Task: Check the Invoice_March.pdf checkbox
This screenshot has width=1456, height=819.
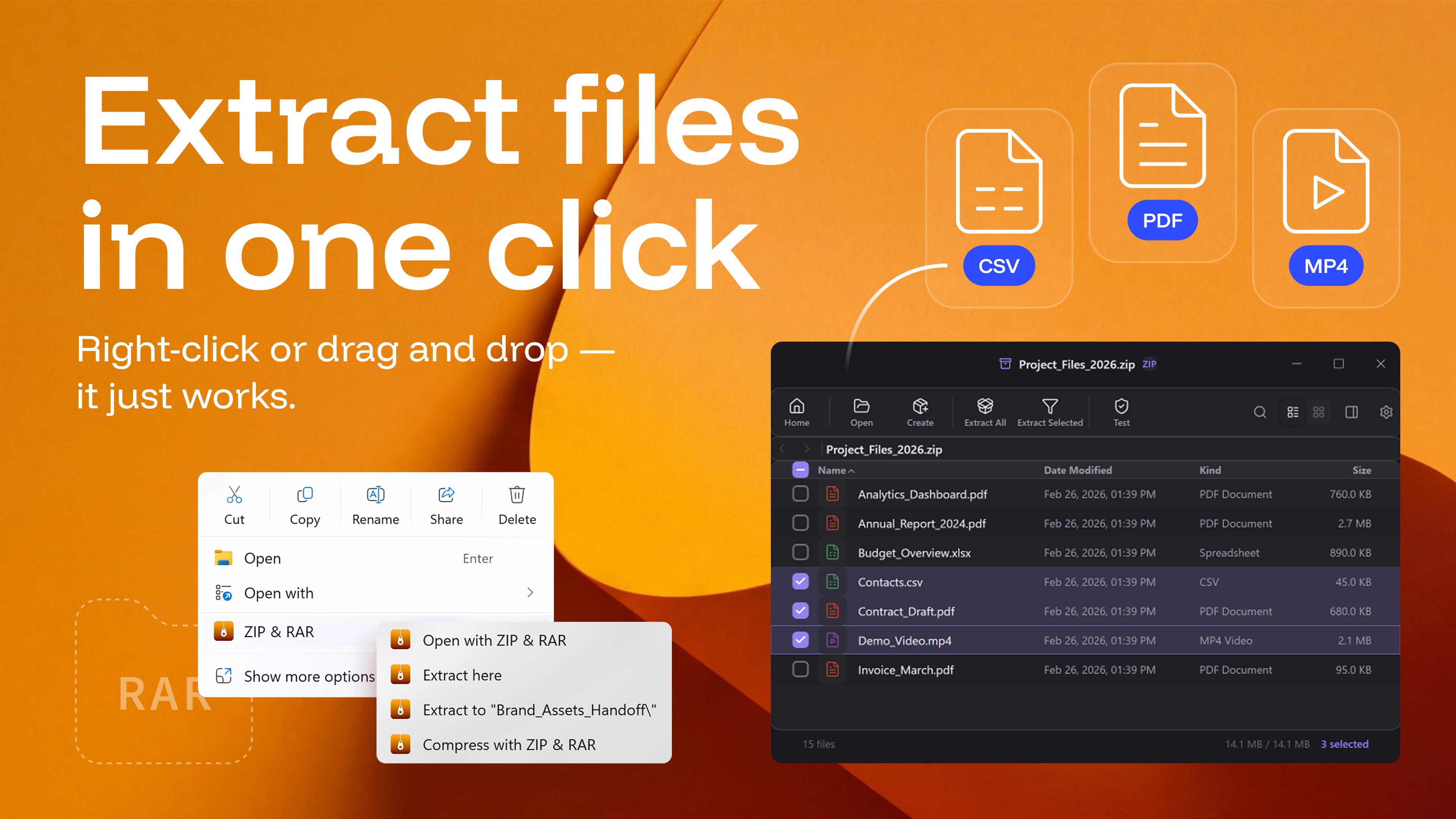Action: 800,669
